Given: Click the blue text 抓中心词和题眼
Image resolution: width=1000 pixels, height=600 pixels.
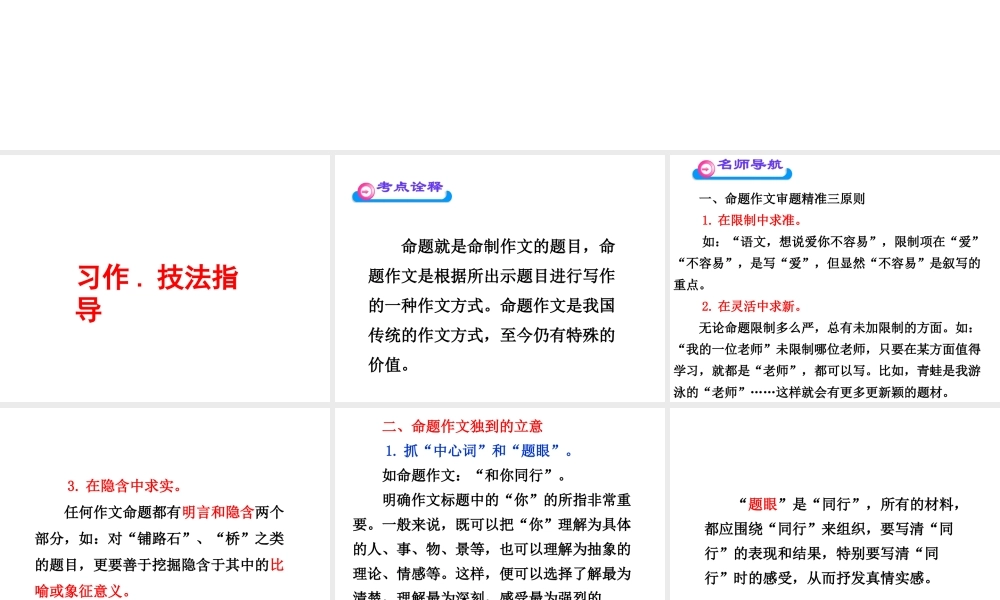Looking at the screenshot, I should pyautogui.click(x=478, y=450).
